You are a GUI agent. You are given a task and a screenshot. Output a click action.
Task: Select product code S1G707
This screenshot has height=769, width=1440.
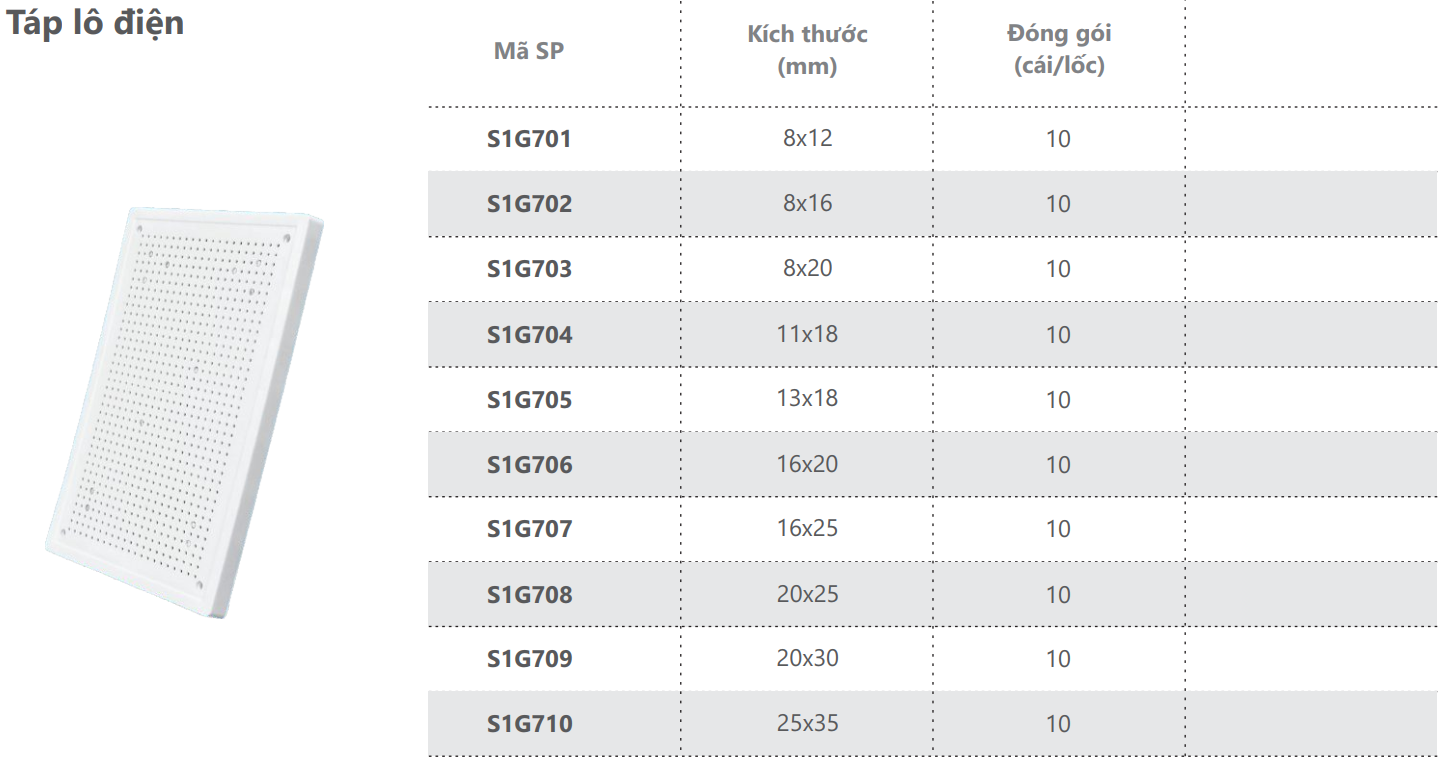tap(529, 529)
